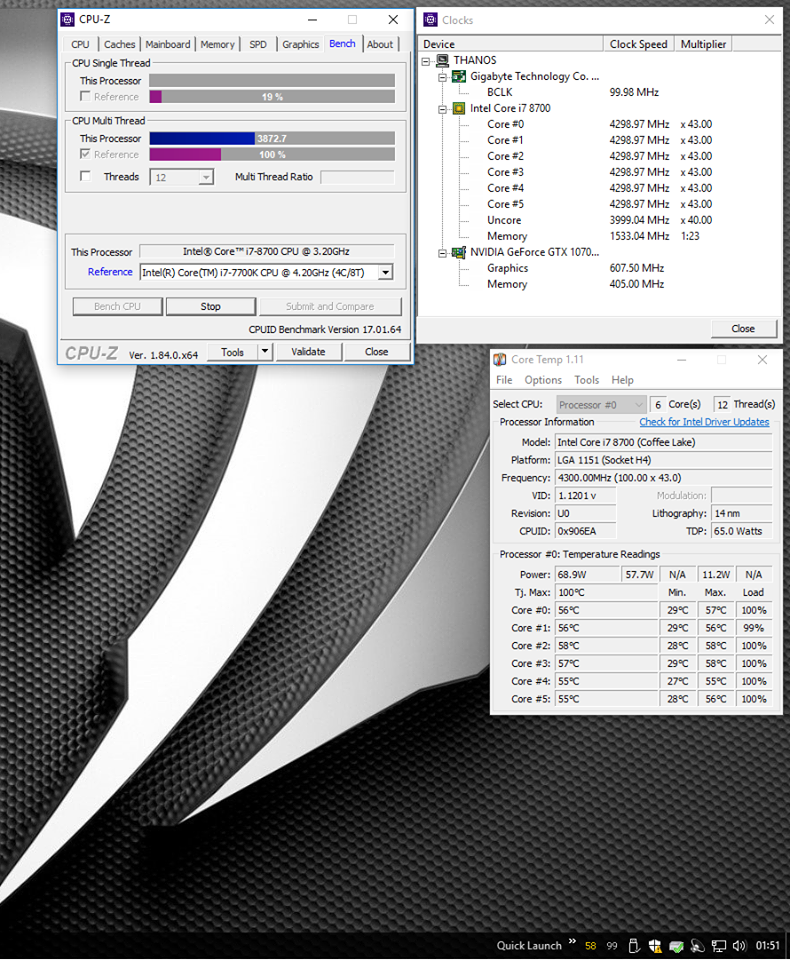The width and height of the screenshot is (790, 960).
Task: Click the single-thread Reference 19% bar
Action: coord(272,97)
